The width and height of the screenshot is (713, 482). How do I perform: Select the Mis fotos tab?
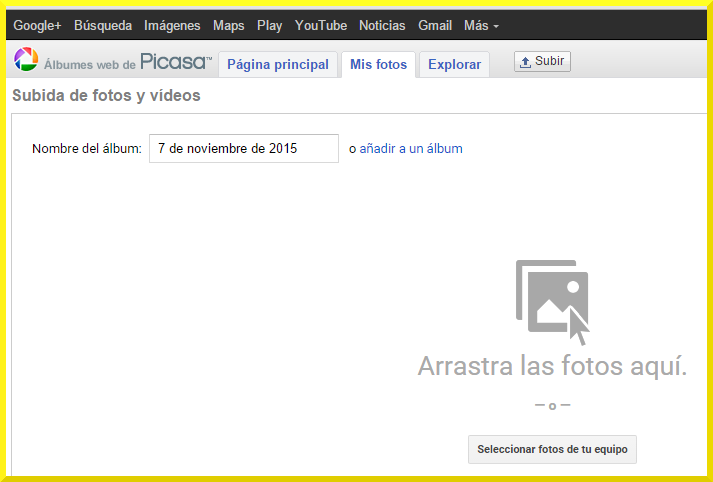(378, 65)
